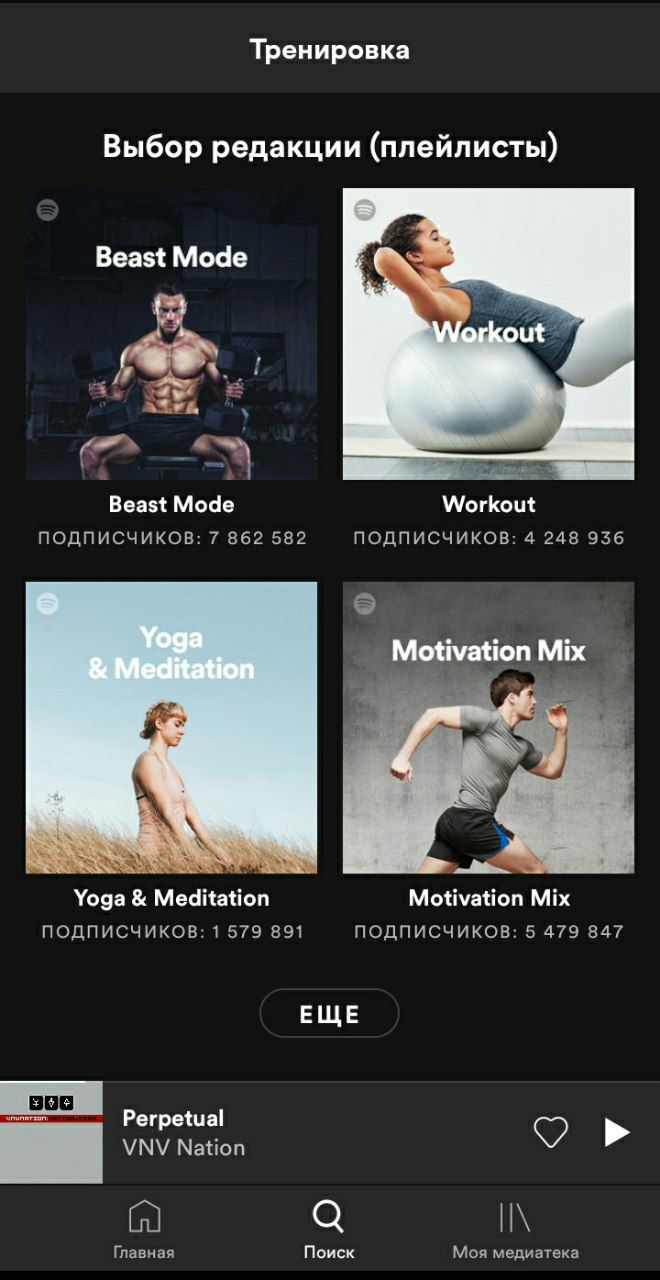The height and width of the screenshot is (1280, 660).
Task: Select the Beast Mode title link
Action: tap(172, 504)
